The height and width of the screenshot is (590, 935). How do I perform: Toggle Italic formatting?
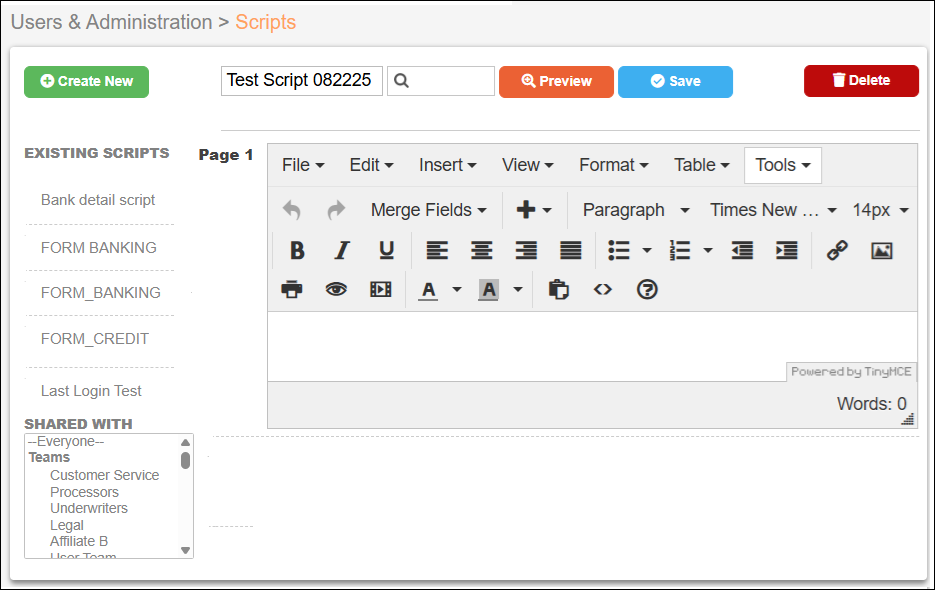[x=342, y=251]
